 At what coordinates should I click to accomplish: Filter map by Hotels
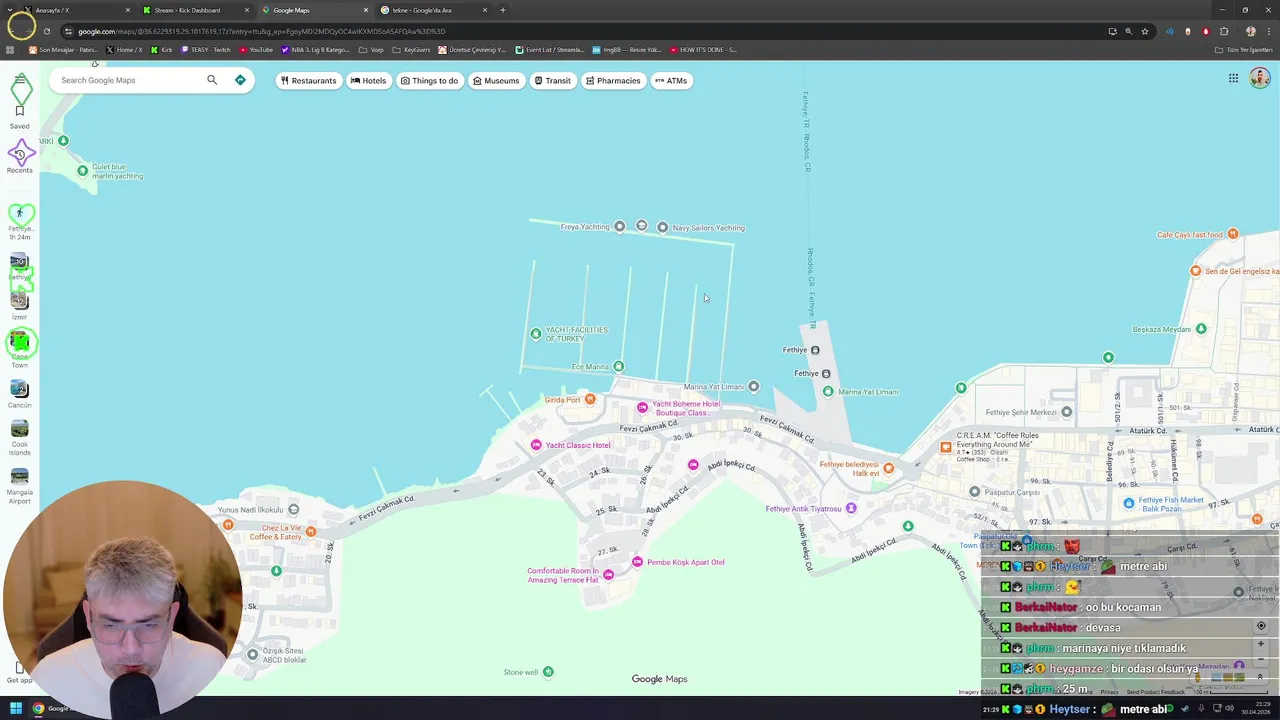368,81
